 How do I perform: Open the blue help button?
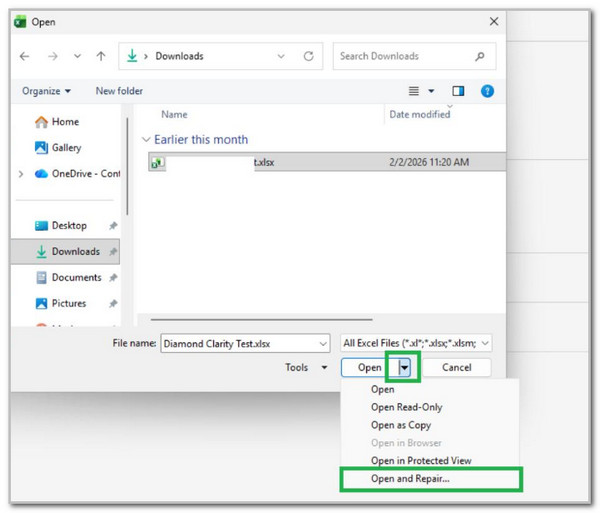coord(487,91)
